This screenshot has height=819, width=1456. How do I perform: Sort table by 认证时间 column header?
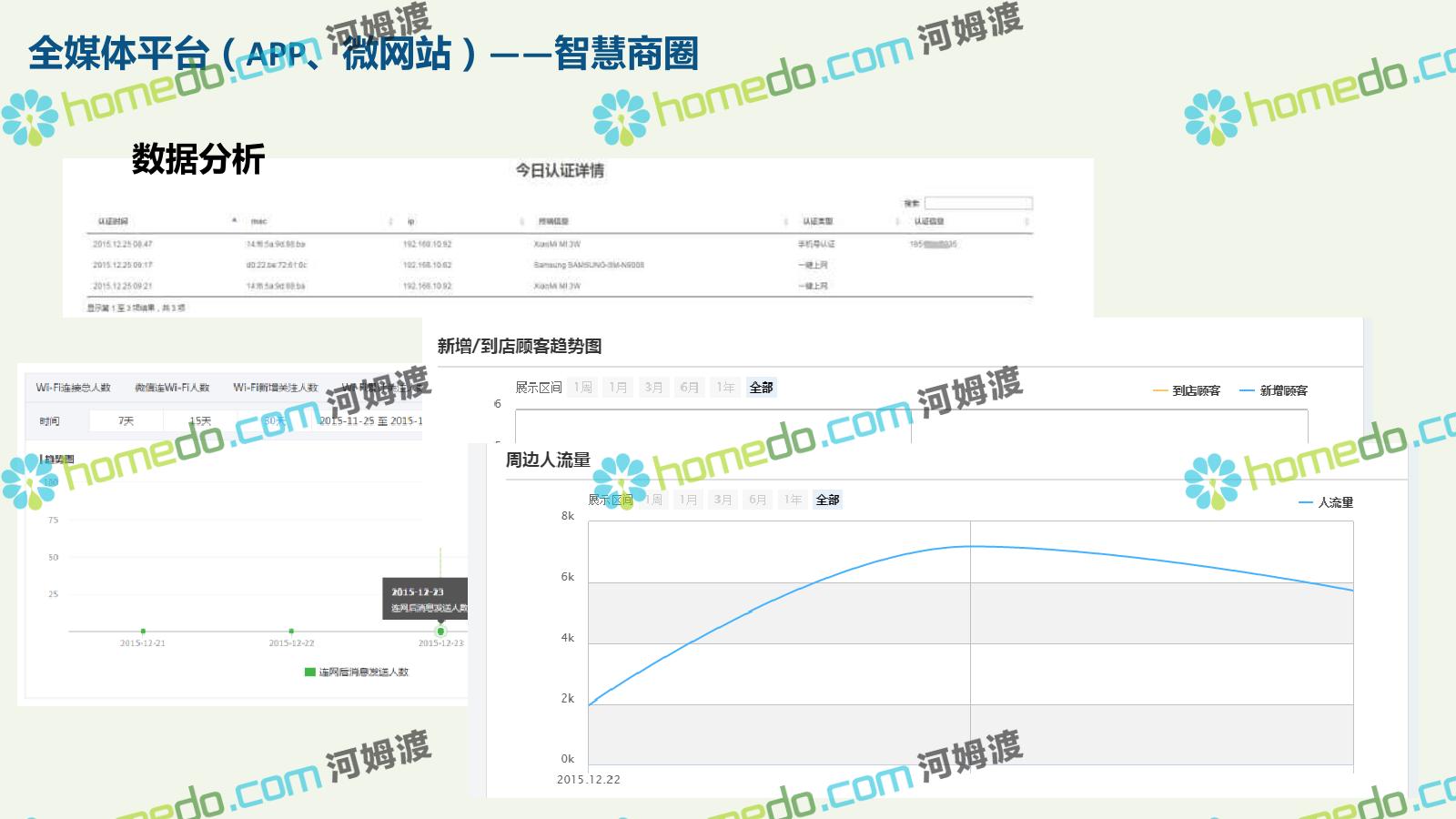[x=113, y=221]
